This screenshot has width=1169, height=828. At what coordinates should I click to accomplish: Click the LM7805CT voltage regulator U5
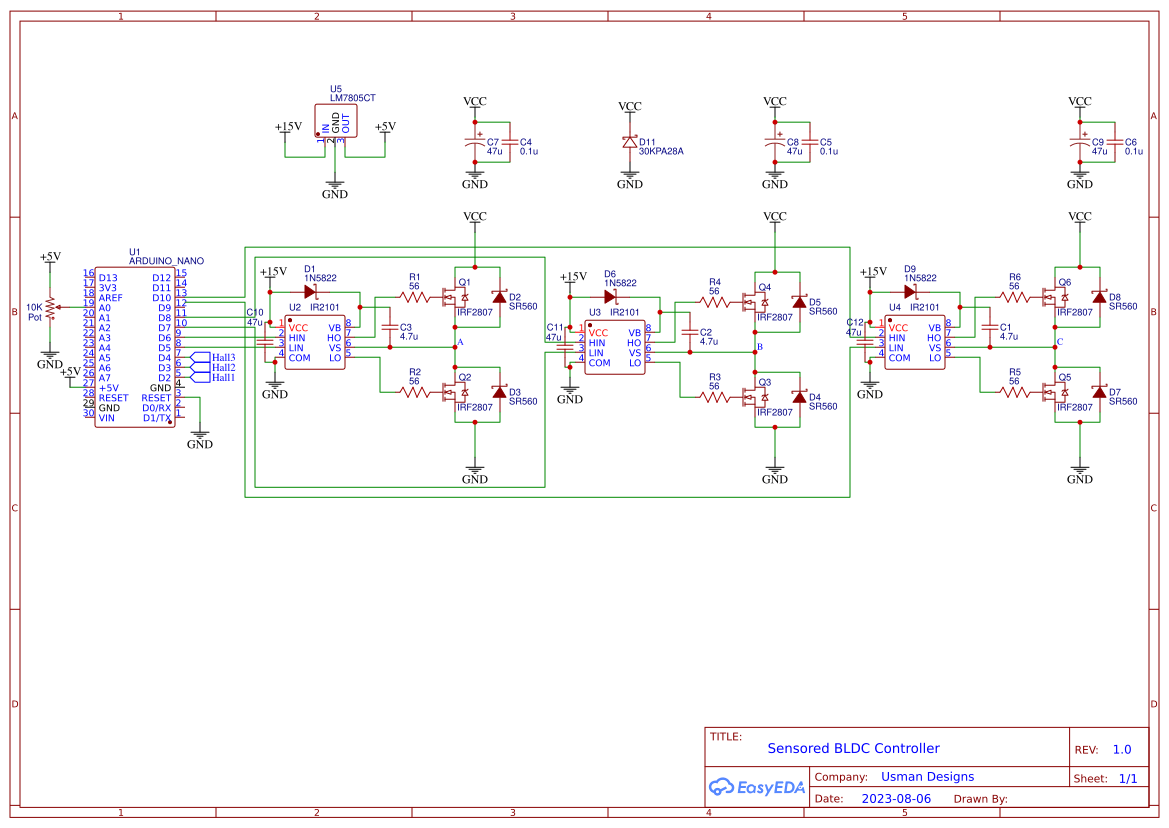[336, 120]
